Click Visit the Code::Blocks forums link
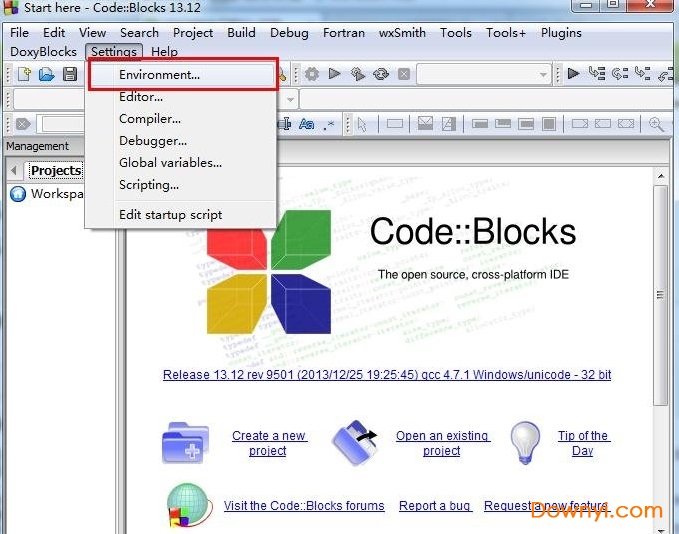The width and height of the screenshot is (679, 534). (304, 506)
